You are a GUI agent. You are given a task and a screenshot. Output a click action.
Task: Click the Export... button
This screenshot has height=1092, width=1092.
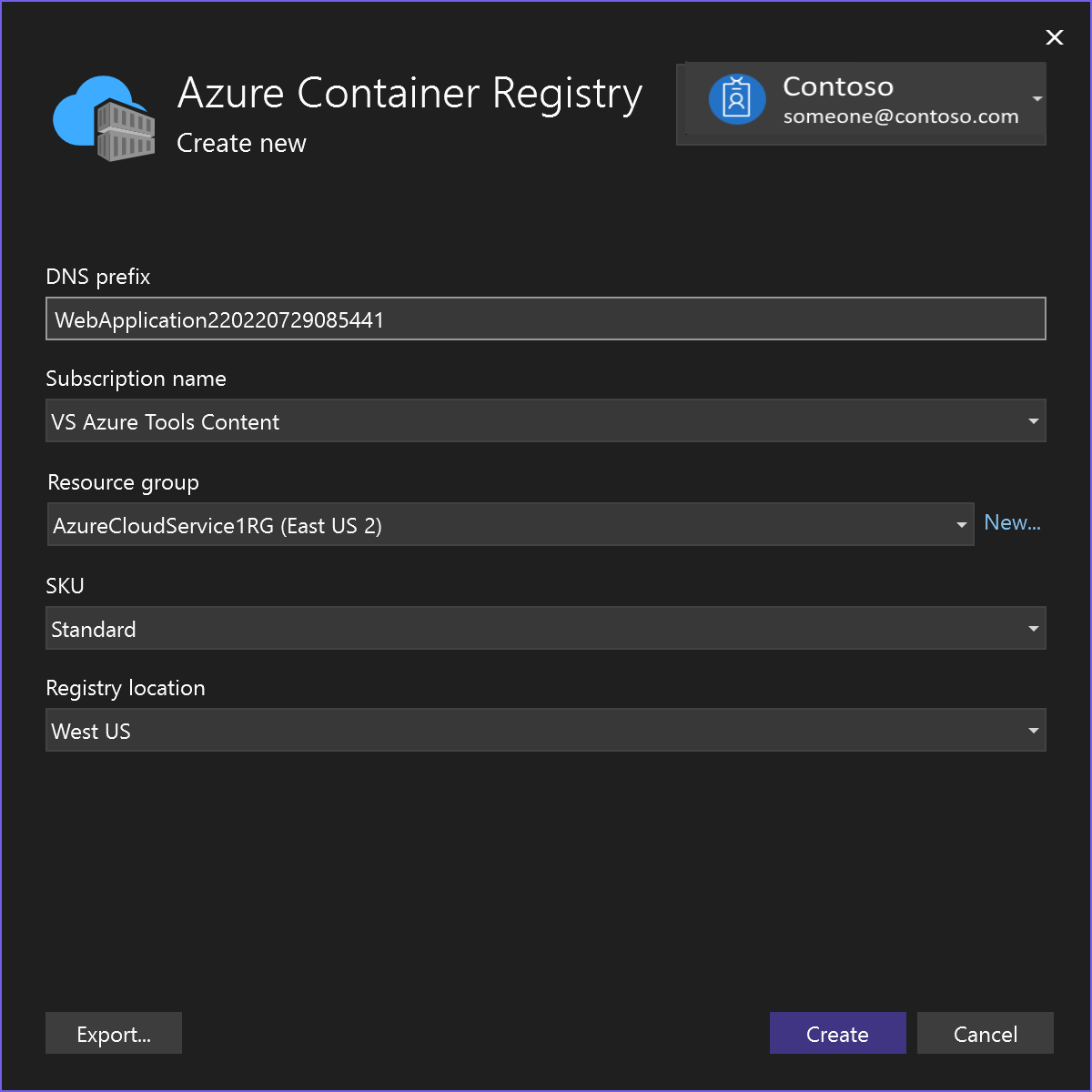pos(113,1034)
